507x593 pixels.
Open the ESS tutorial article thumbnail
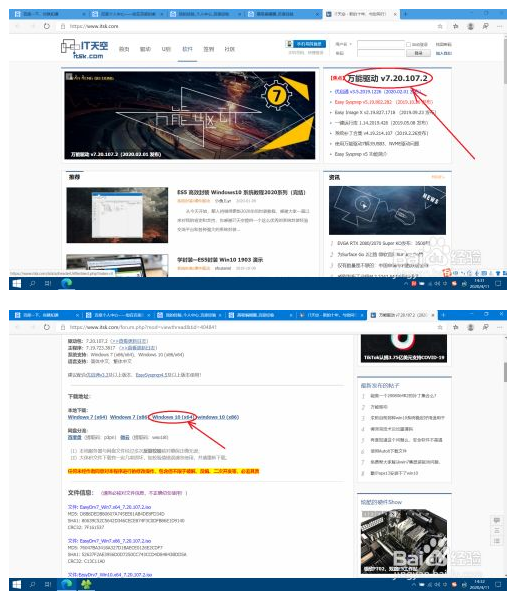(117, 215)
